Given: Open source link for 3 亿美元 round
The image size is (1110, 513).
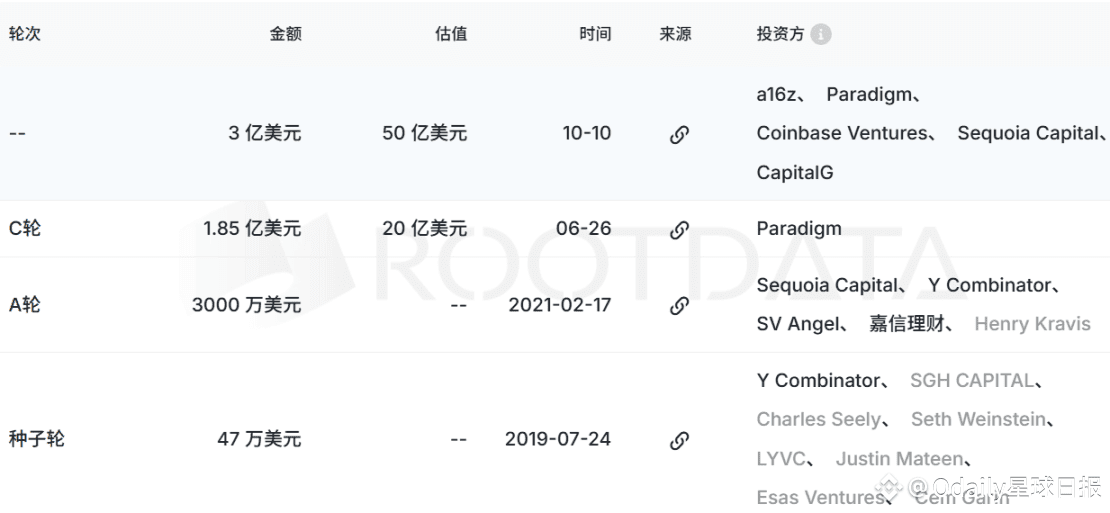Looking at the screenshot, I should [x=679, y=134].
